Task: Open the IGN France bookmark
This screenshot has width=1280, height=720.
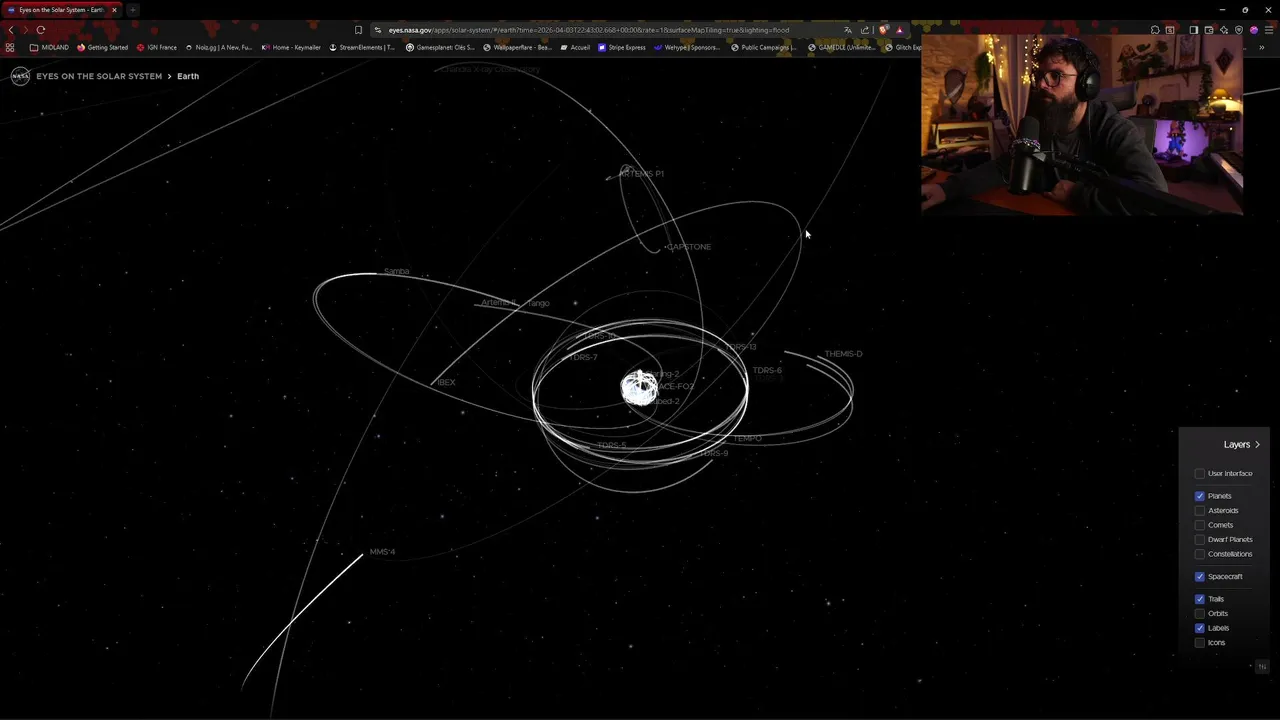Action: pyautogui.click(x=156, y=47)
